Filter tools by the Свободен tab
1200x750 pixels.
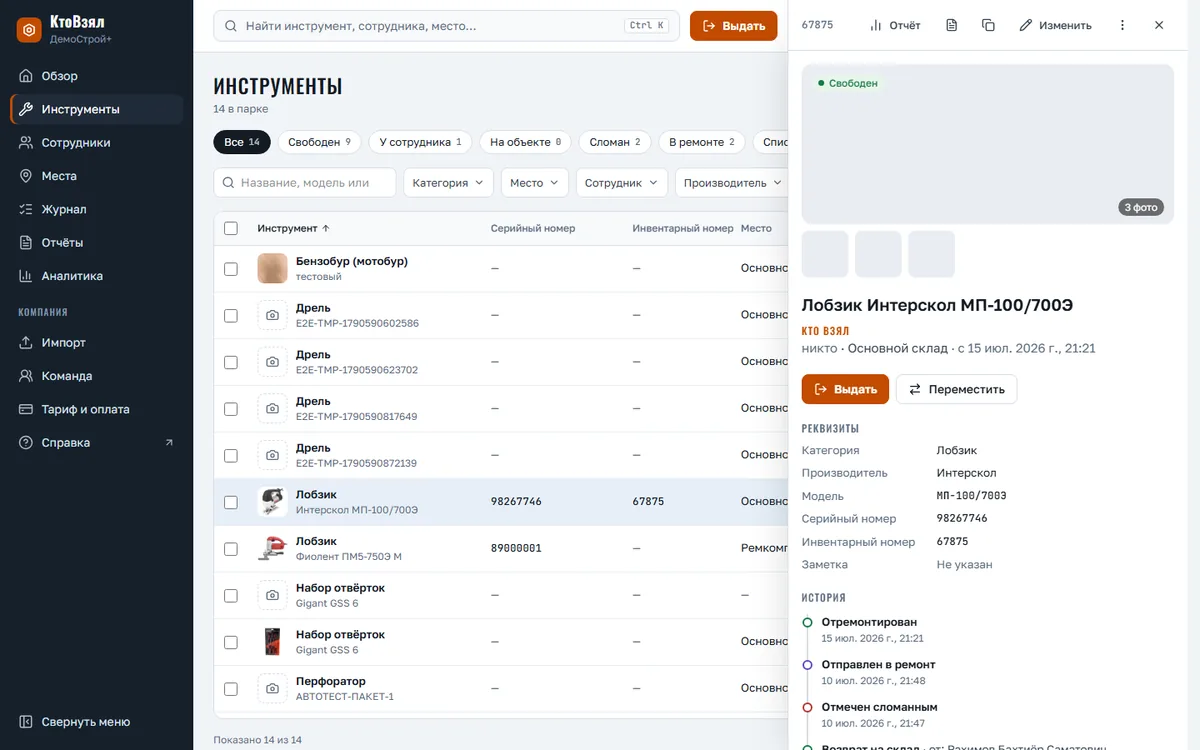tap(320, 142)
